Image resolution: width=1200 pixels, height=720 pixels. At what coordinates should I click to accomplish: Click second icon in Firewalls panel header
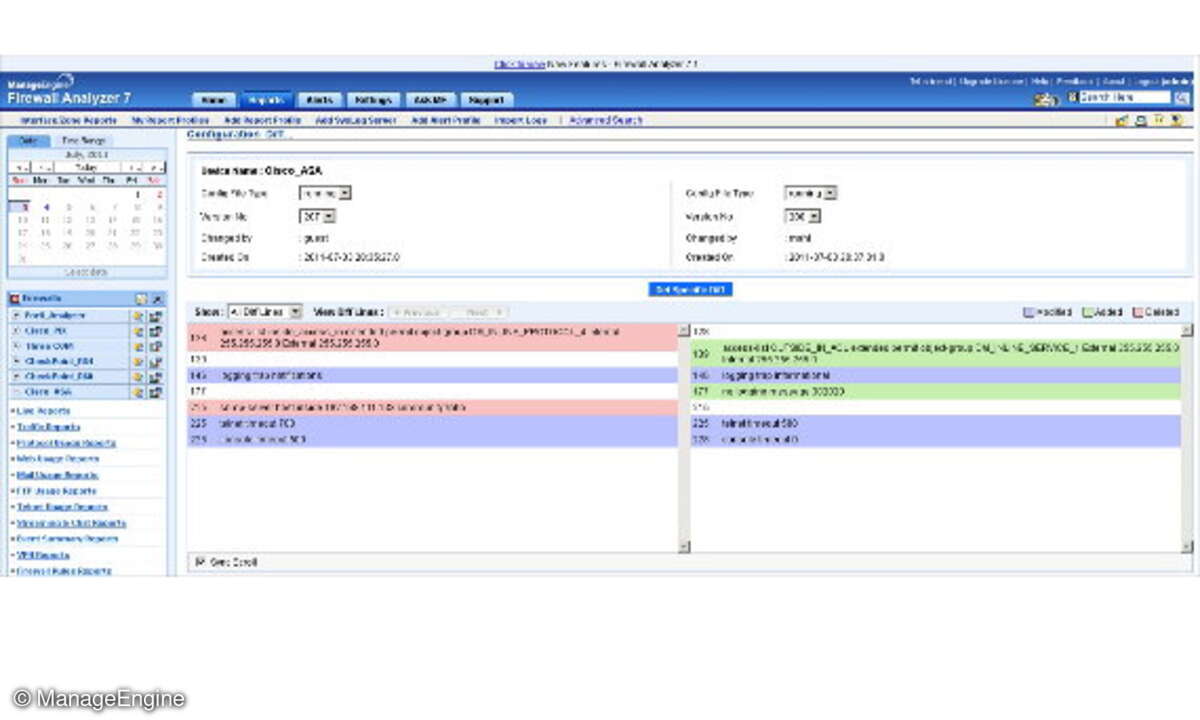tap(157, 298)
